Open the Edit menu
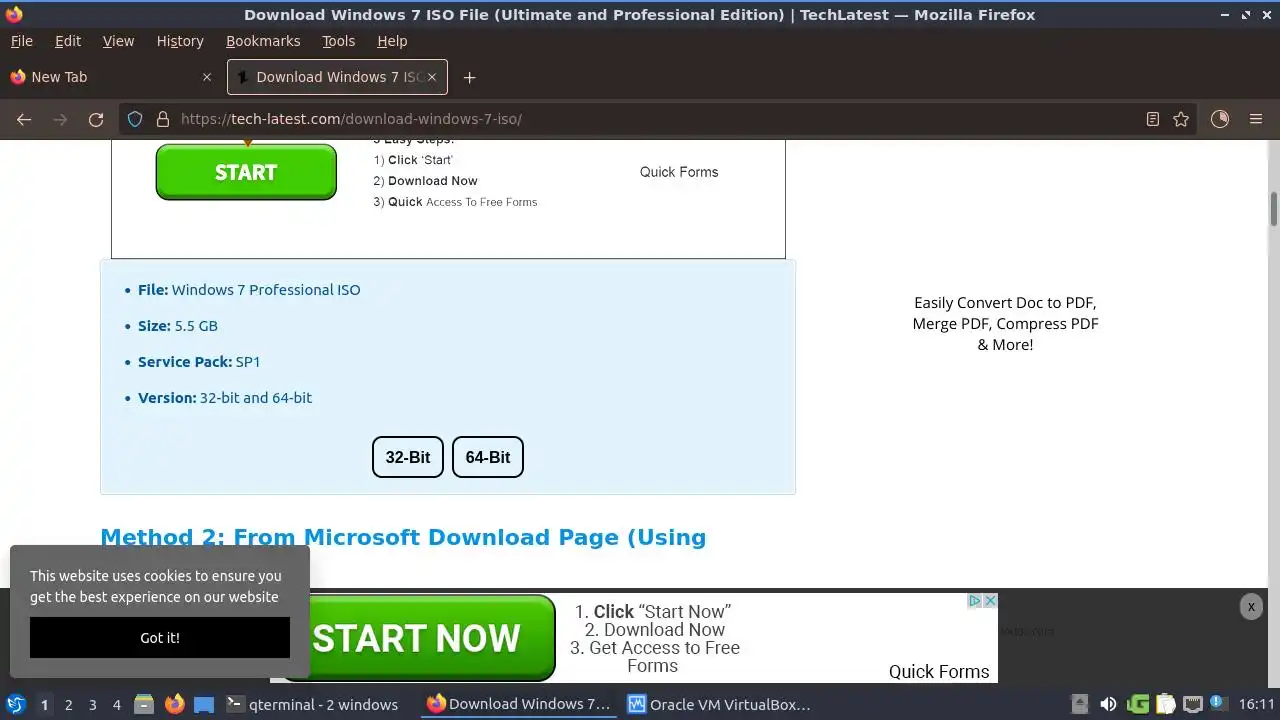Viewport: 1280px width, 720px height. pos(68,41)
